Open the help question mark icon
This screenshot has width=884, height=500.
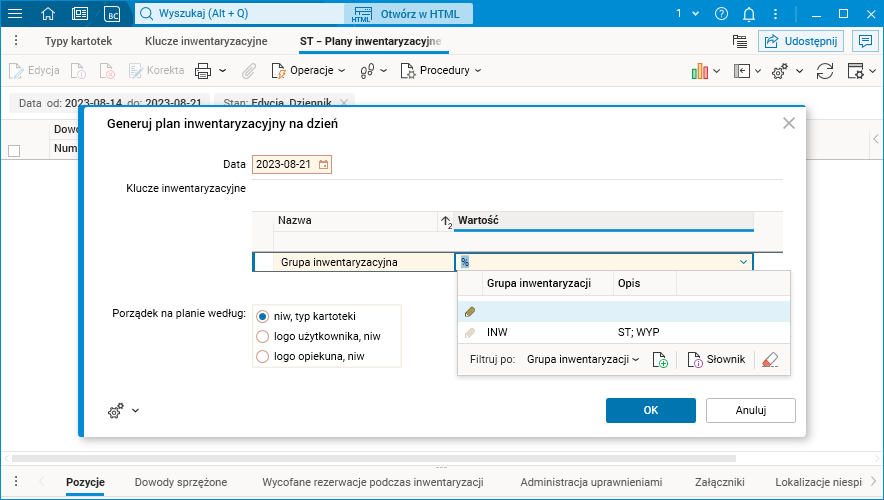(721, 14)
